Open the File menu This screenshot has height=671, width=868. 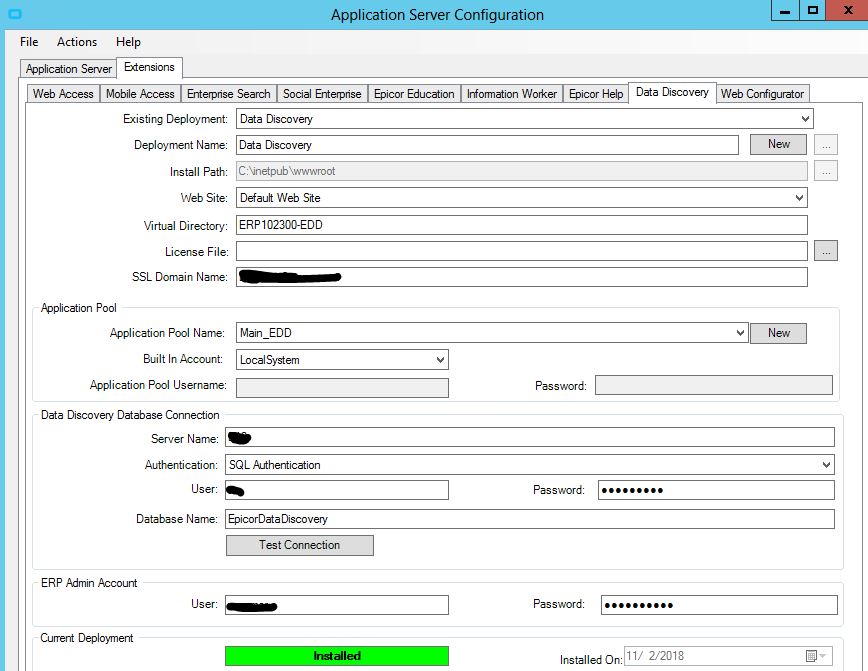[29, 42]
